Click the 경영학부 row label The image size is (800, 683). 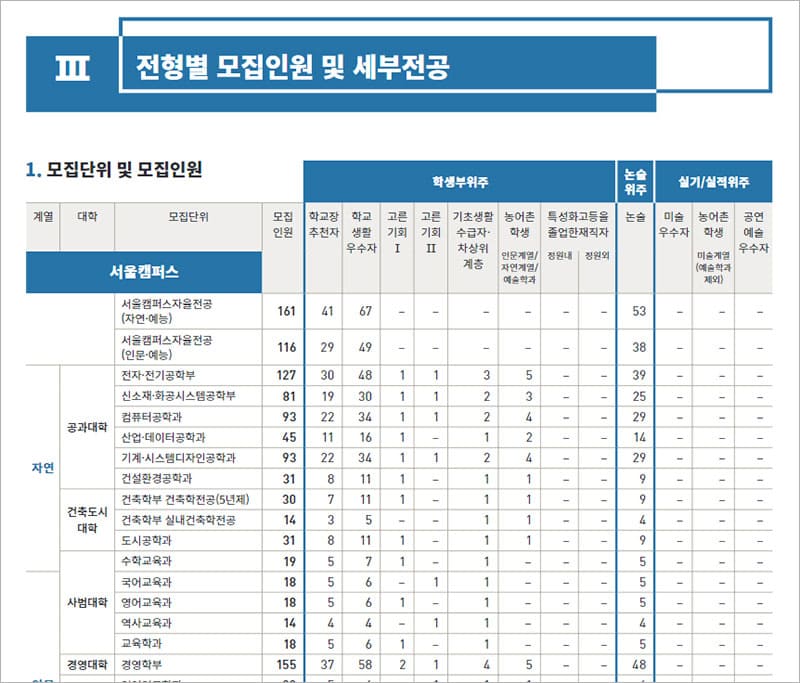pyautogui.click(x=145, y=664)
